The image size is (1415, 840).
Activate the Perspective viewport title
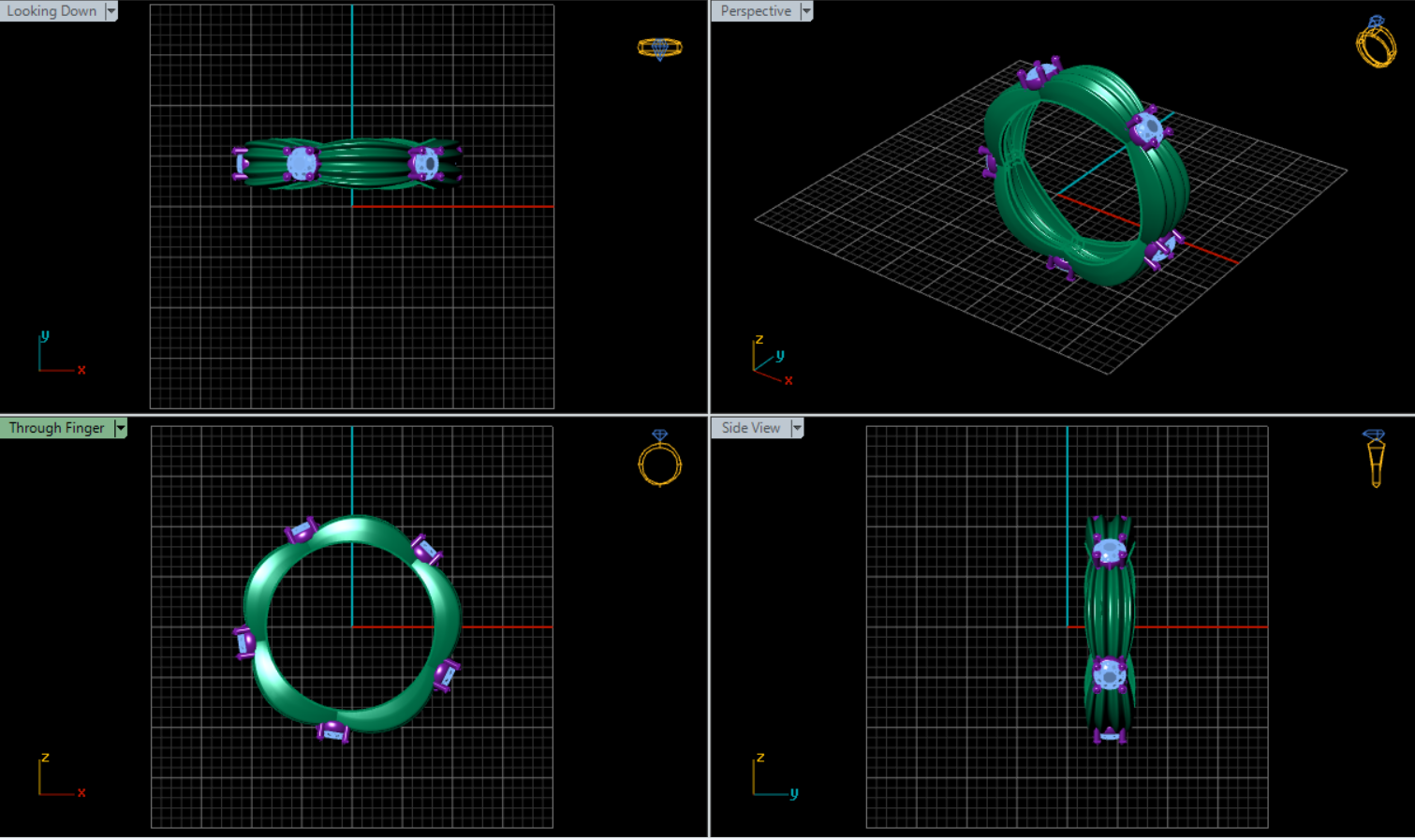tap(755, 11)
